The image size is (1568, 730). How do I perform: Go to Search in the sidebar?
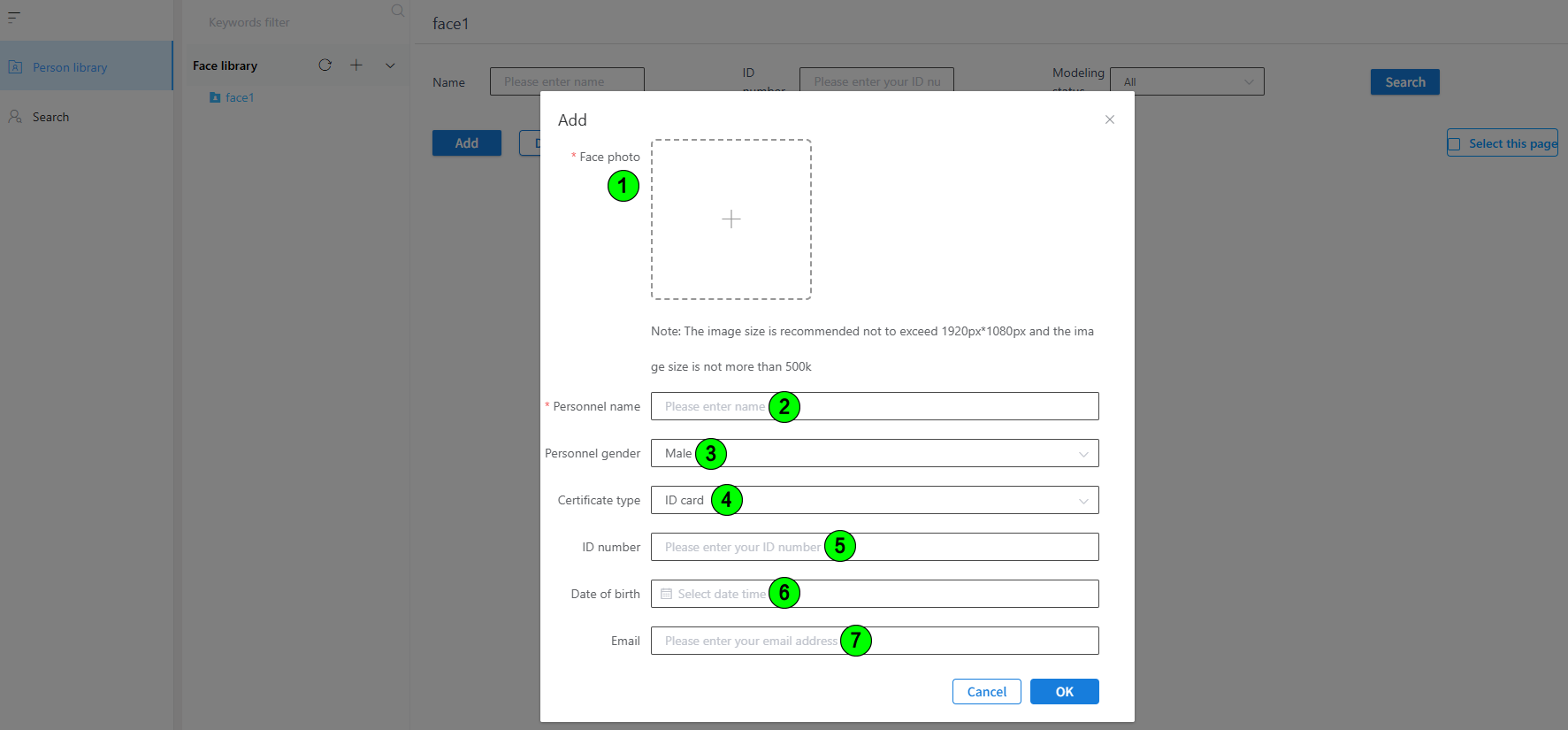pyautogui.click(x=50, y=117)
